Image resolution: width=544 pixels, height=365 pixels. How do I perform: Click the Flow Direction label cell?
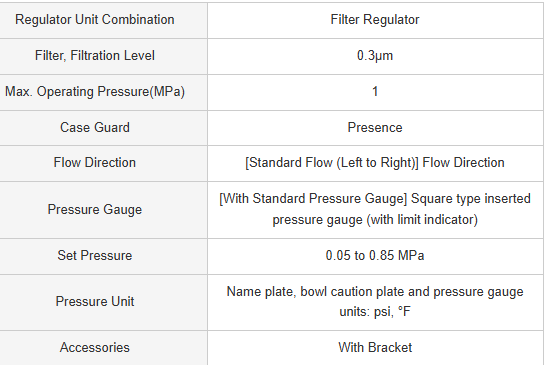coord(103,163)
